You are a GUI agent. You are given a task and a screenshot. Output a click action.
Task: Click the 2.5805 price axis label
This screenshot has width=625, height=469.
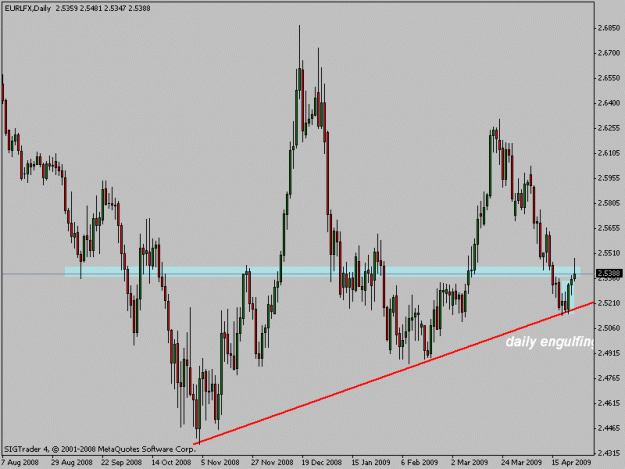pyautogui.click(x=609, y=203)
